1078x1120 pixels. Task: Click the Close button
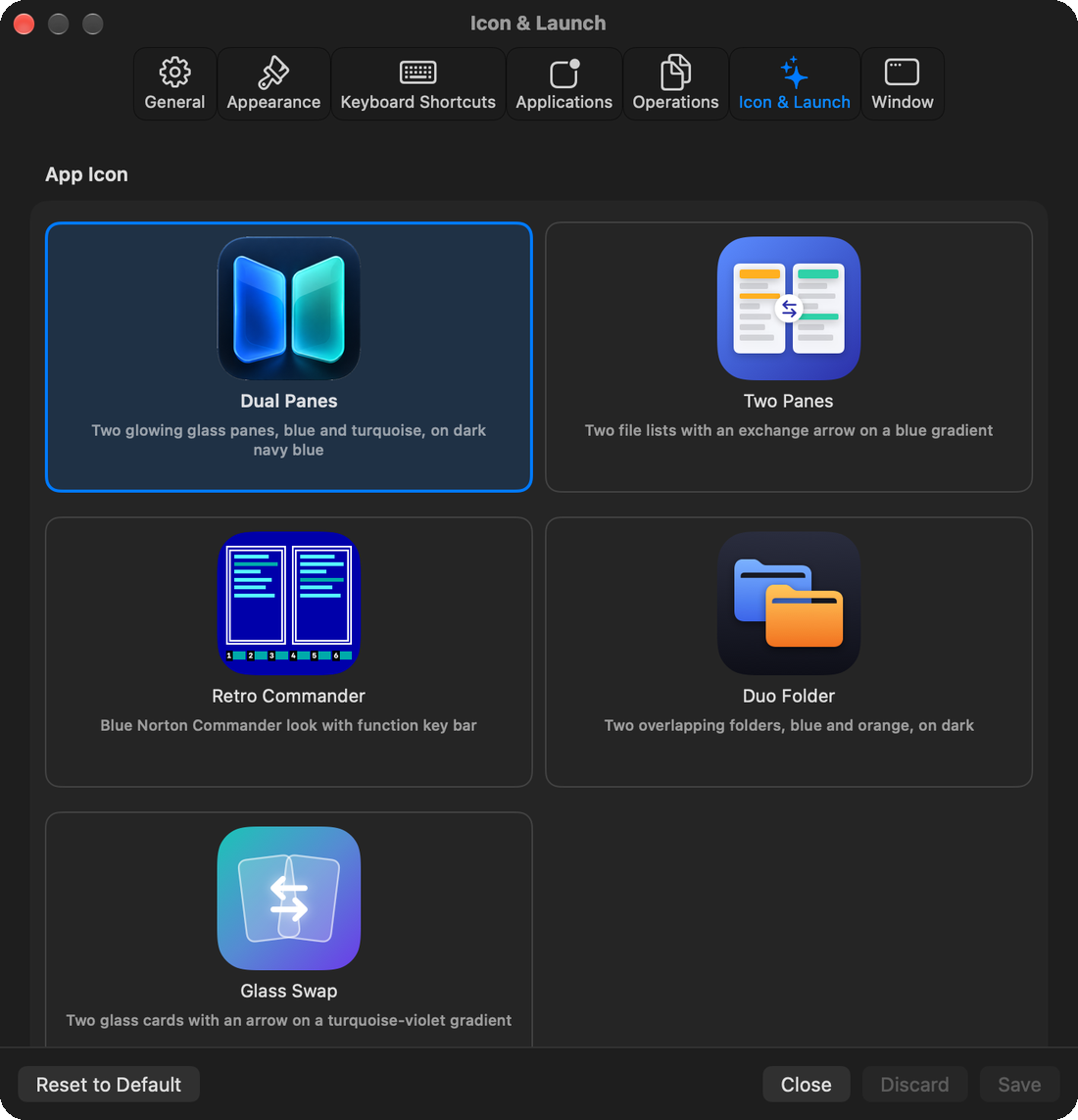806,1085
